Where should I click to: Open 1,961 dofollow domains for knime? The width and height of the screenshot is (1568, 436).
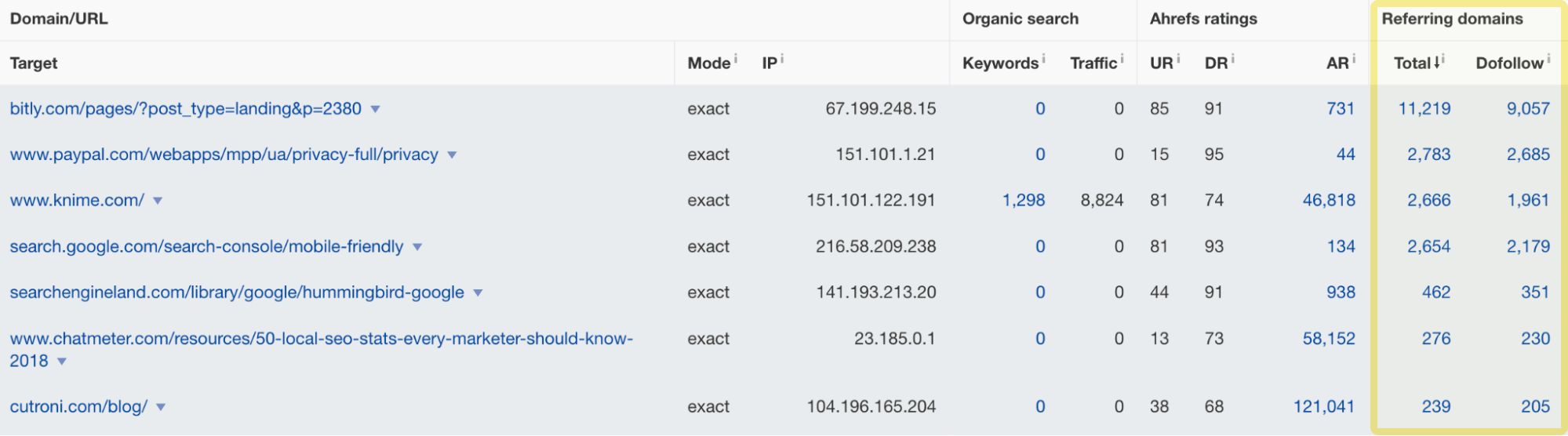(x=1528, y=201)
